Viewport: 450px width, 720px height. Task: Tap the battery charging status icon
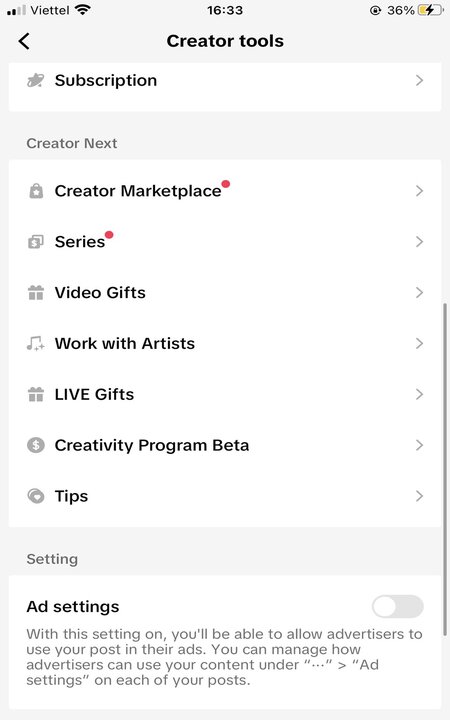click(429, 10)
